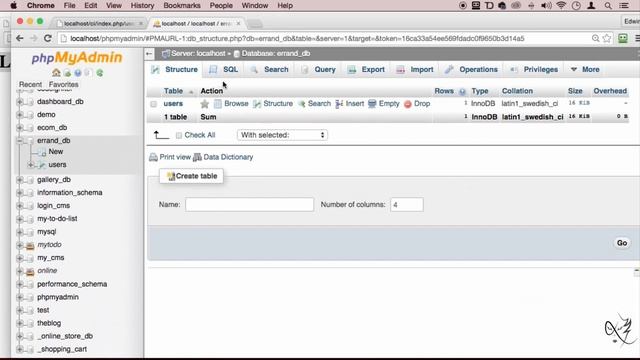The image size is (640, 360).
Task: Expand the gallery_db database node
Action: [20, 180]
